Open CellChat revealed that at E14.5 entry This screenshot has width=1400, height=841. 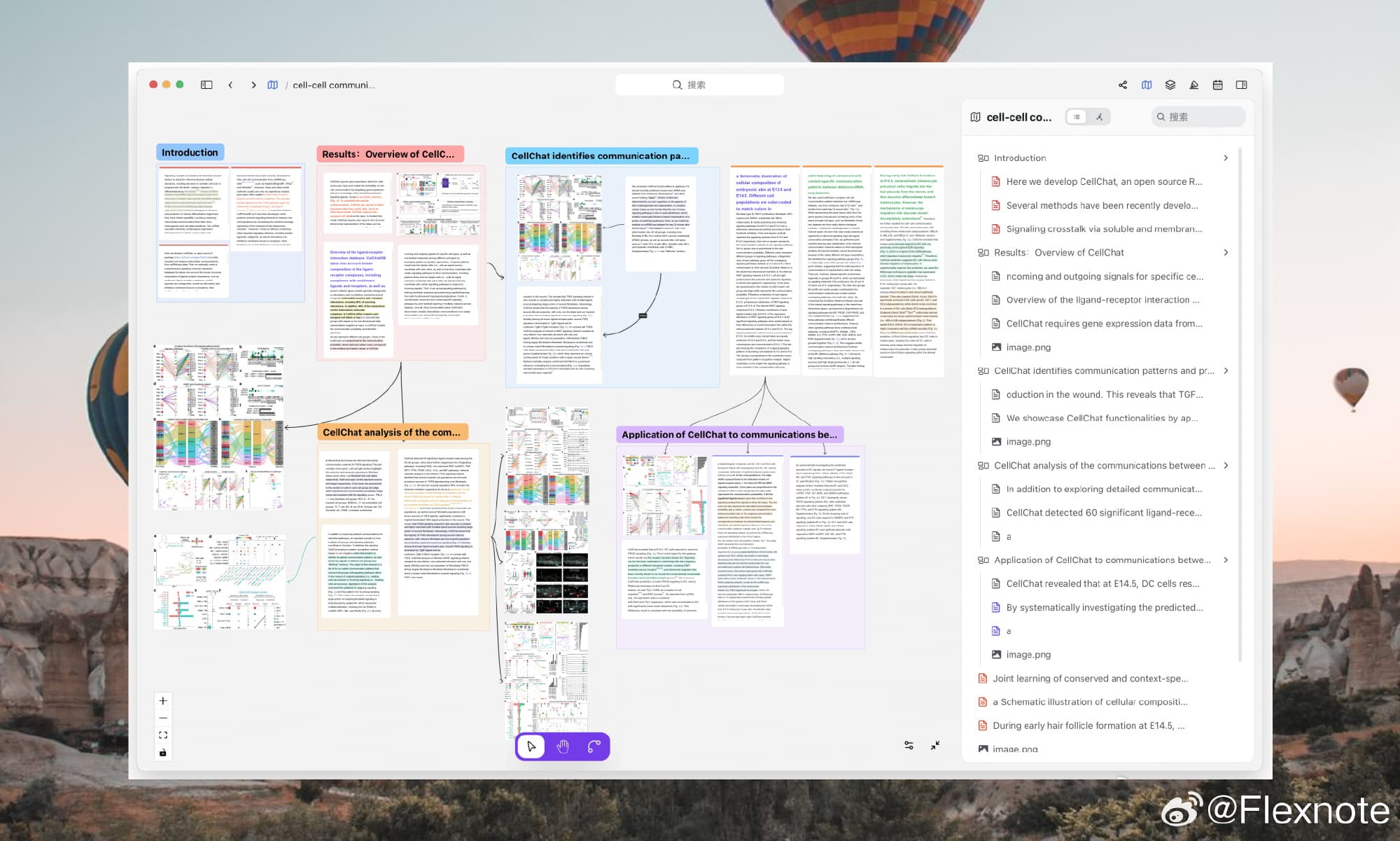(1102, 583)
